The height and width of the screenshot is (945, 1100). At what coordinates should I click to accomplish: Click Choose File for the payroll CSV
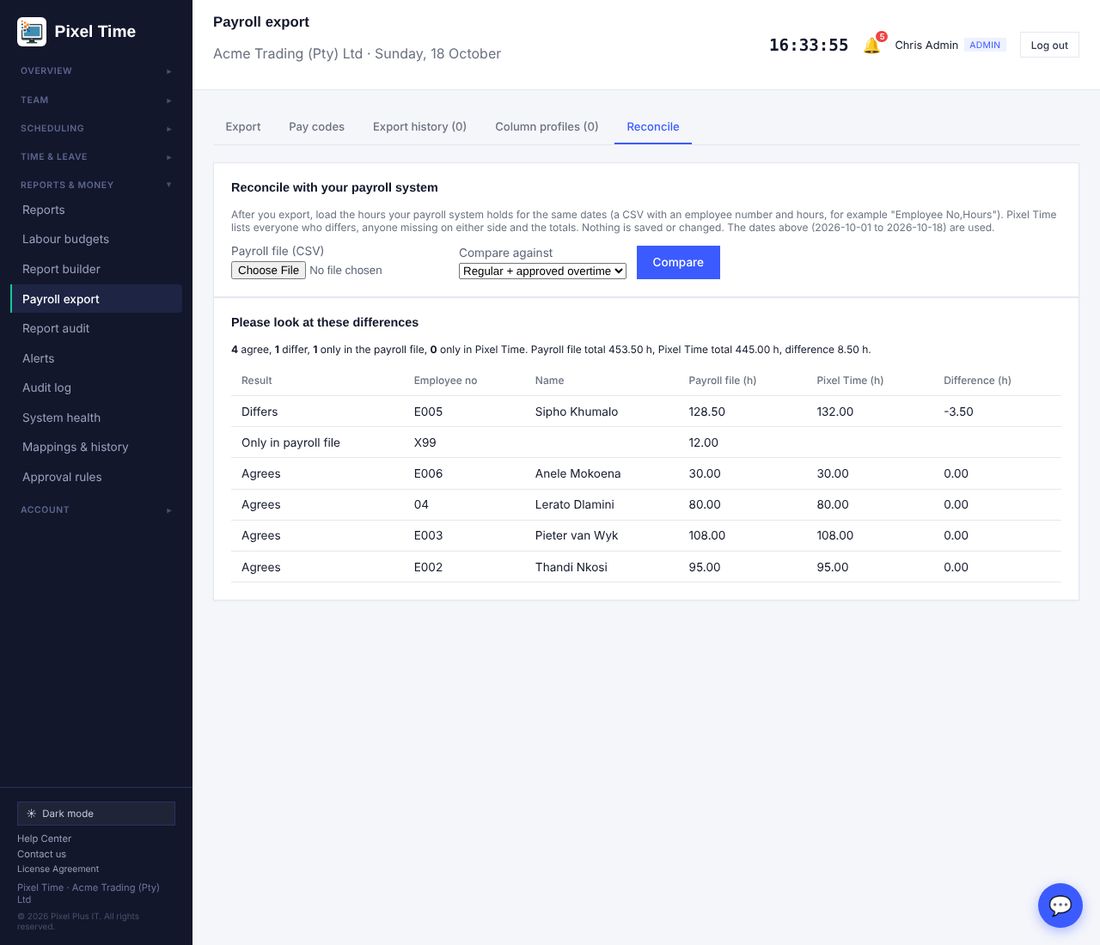pos(268,270)
